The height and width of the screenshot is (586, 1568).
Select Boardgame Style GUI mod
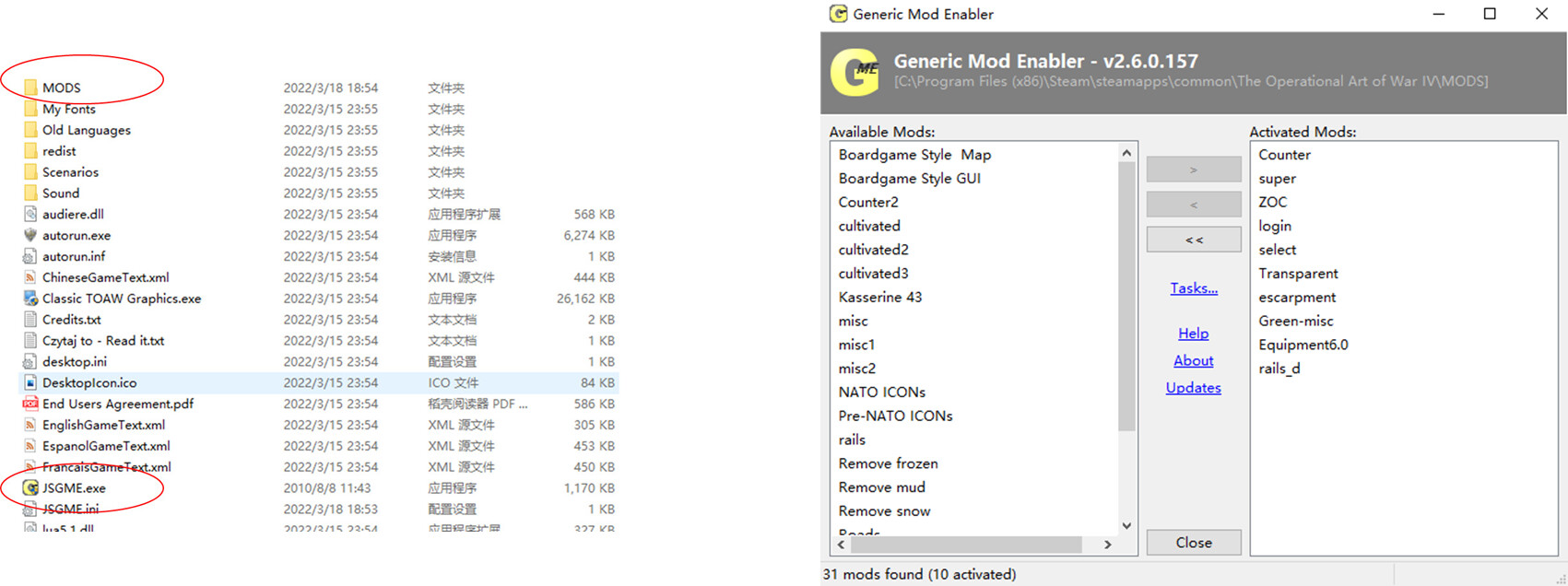[910, 179]
